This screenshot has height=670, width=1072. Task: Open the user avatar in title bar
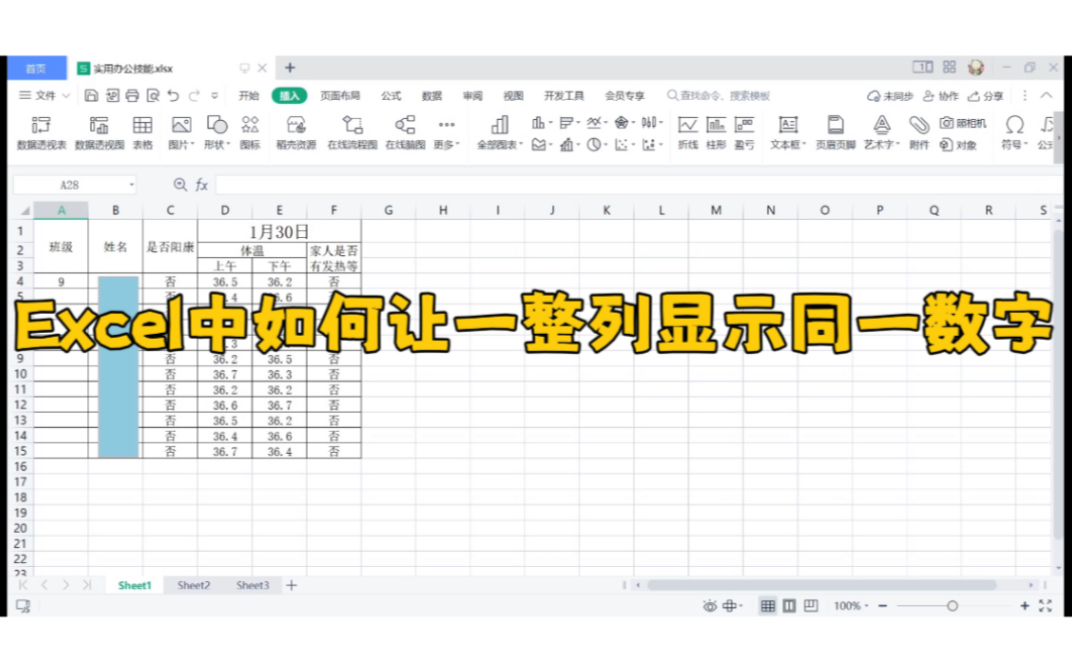click(x=976, y=67)
